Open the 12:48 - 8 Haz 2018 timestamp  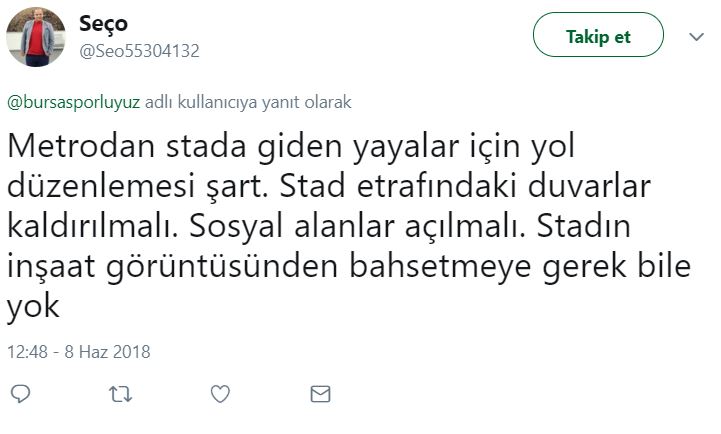pyautogui.click(x=79, y=352)
